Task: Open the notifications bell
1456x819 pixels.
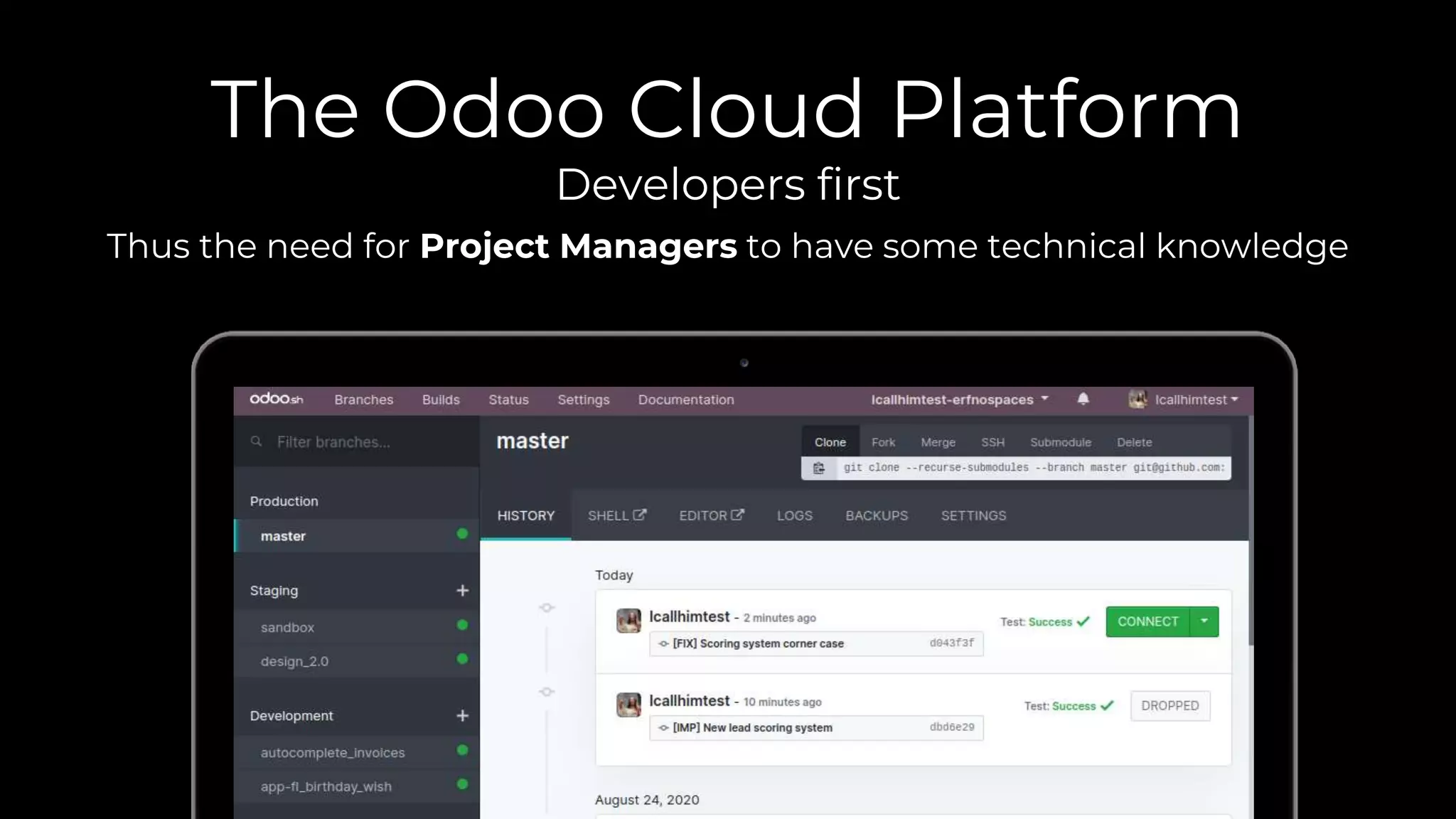Action: tap(1083, 399)
